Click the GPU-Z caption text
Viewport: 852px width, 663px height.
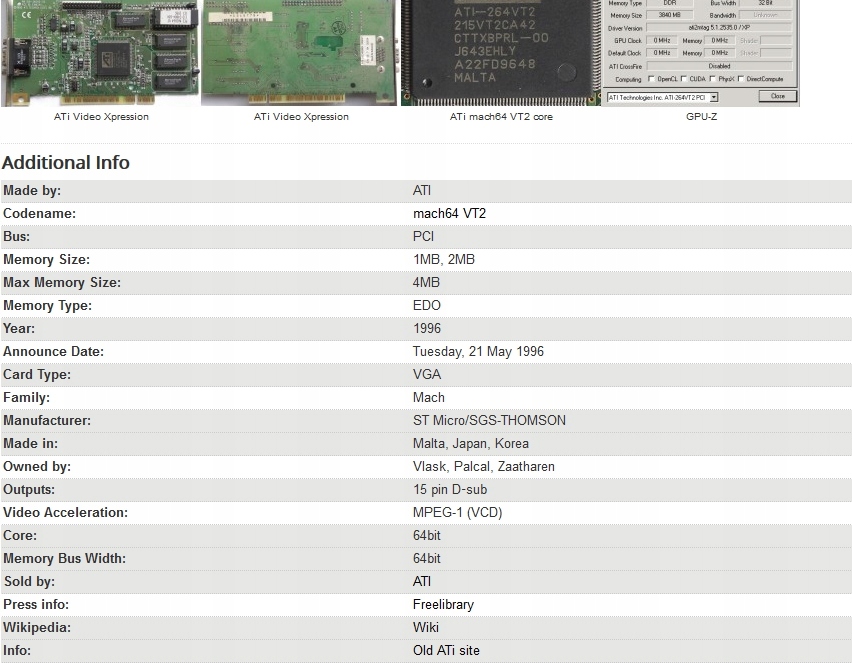point(701,116)
